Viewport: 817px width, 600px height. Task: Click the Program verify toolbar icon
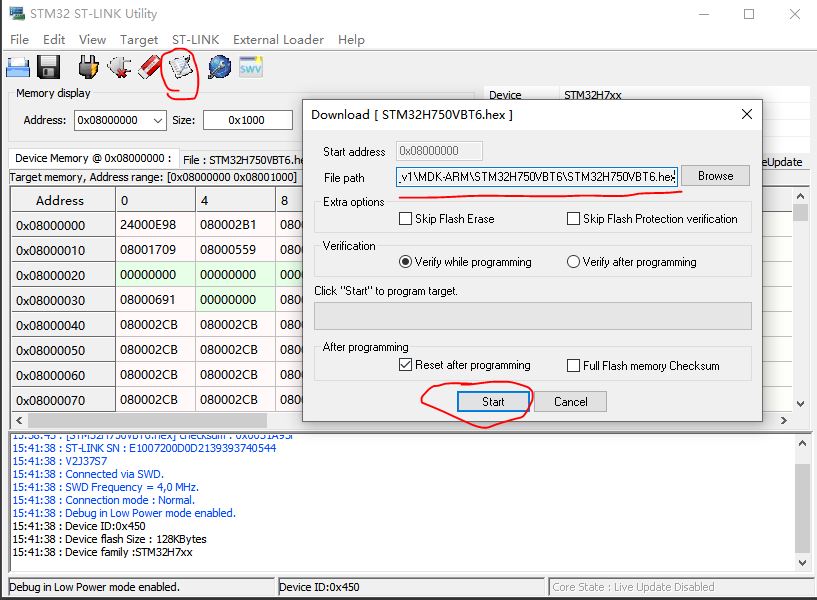click(181, 68)
